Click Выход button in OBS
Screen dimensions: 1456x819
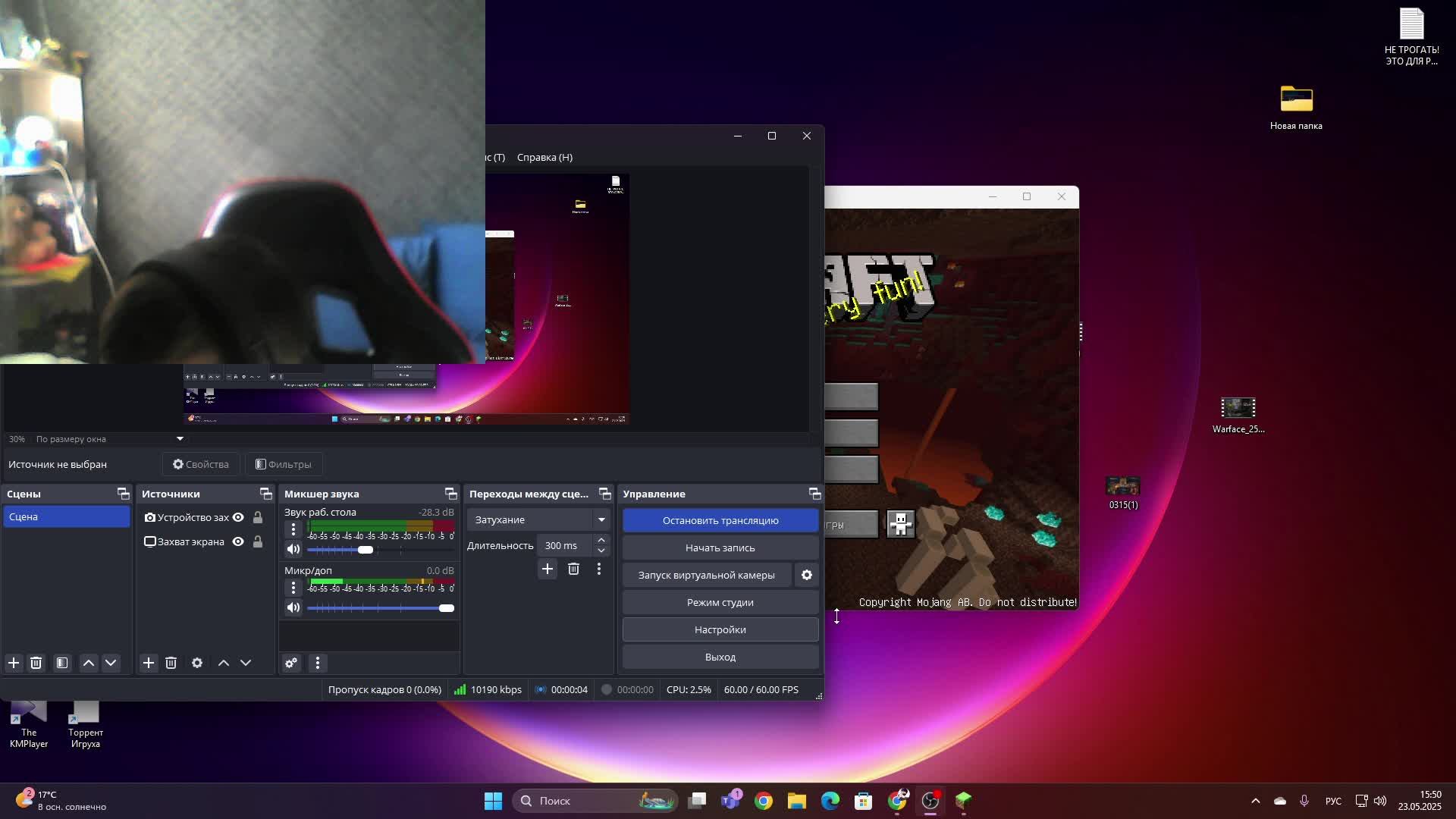coord(720,657)
